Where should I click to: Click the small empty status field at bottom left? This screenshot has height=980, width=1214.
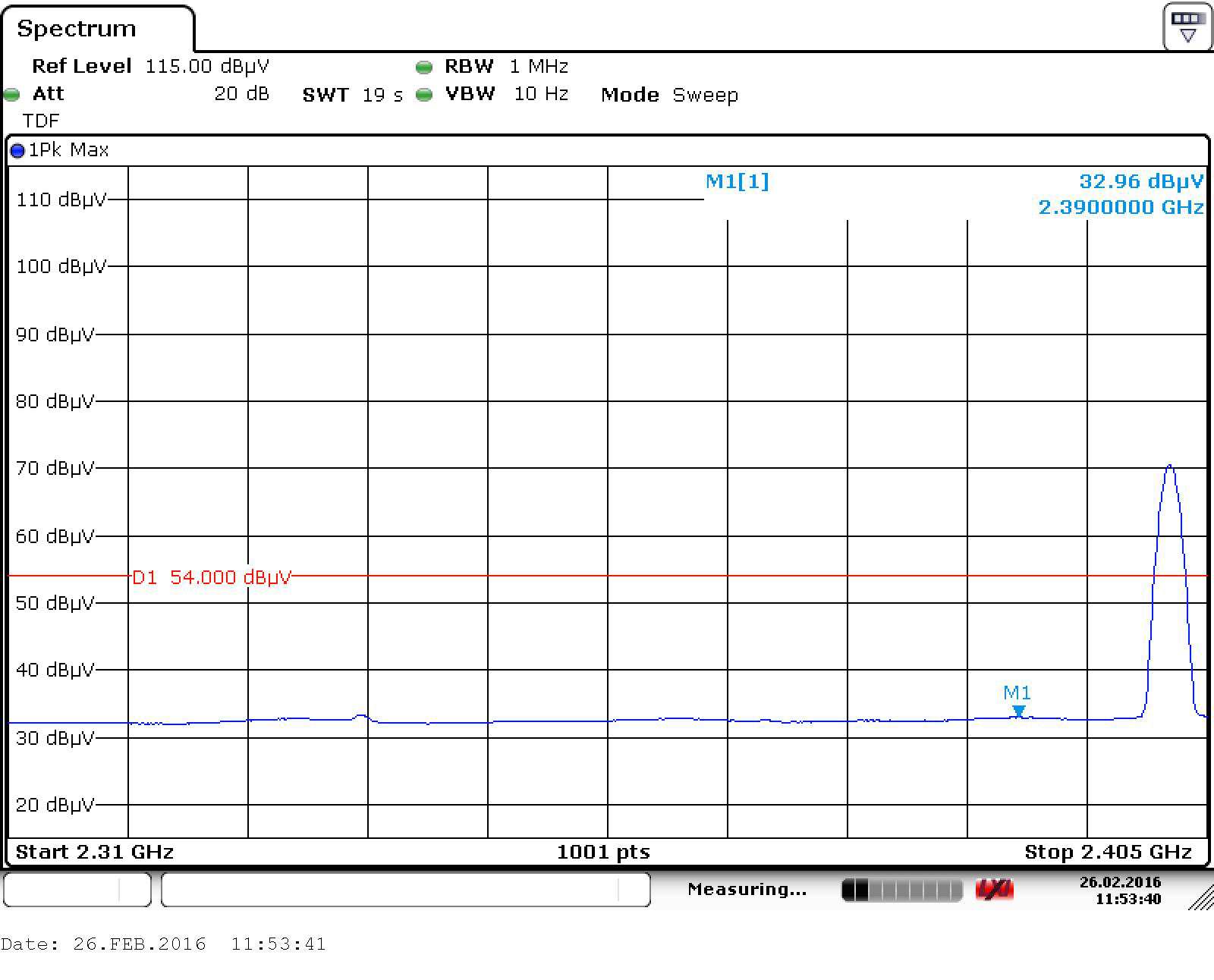[x=77, y=889]
